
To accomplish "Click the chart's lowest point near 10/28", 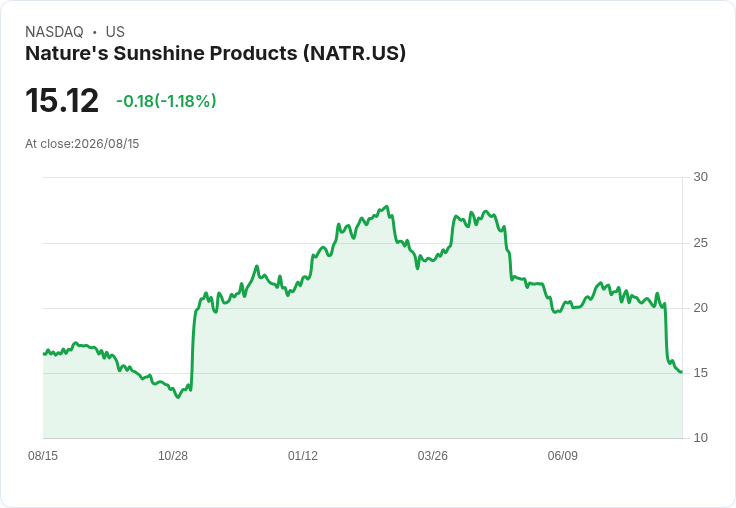I will point(177,397).
